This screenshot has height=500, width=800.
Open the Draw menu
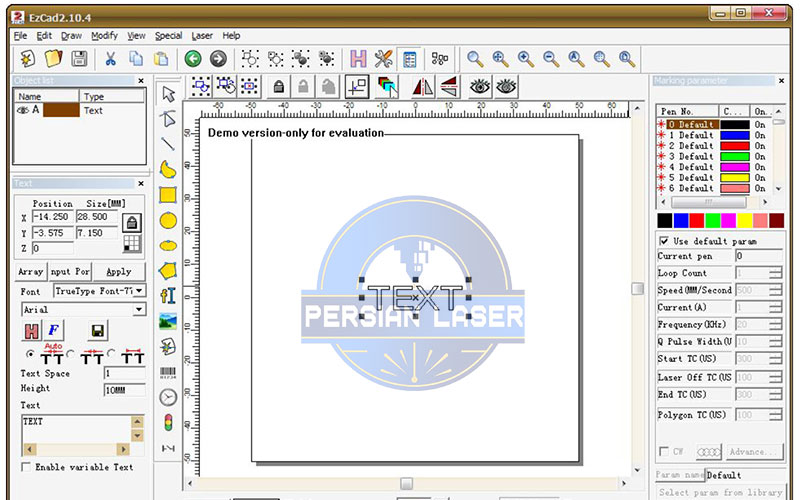(x=71, y=36)
